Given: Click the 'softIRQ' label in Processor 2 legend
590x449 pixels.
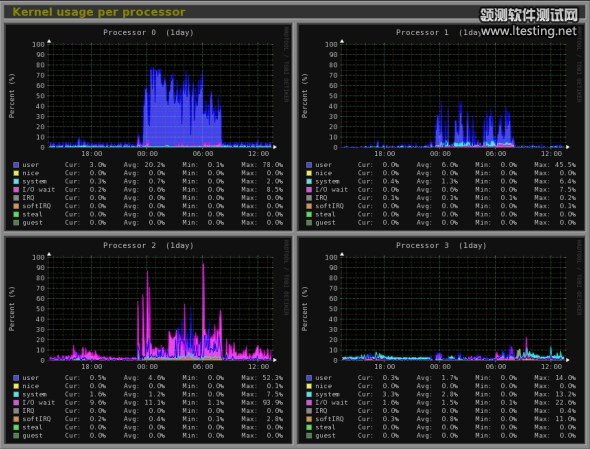Looking at the screenshot, I should (x=36, y=419).
